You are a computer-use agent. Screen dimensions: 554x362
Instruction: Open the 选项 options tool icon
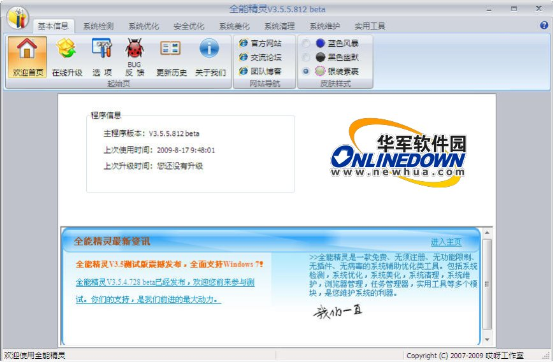pos(102,57)
